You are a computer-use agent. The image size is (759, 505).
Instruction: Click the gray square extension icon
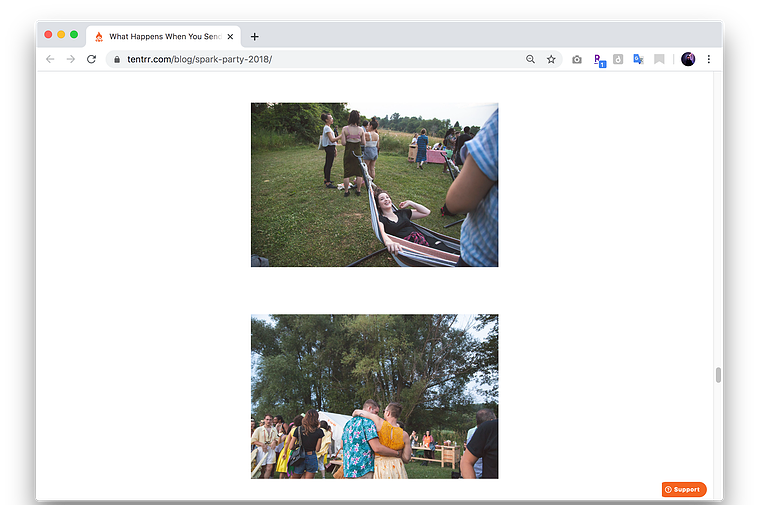point(618,59)
